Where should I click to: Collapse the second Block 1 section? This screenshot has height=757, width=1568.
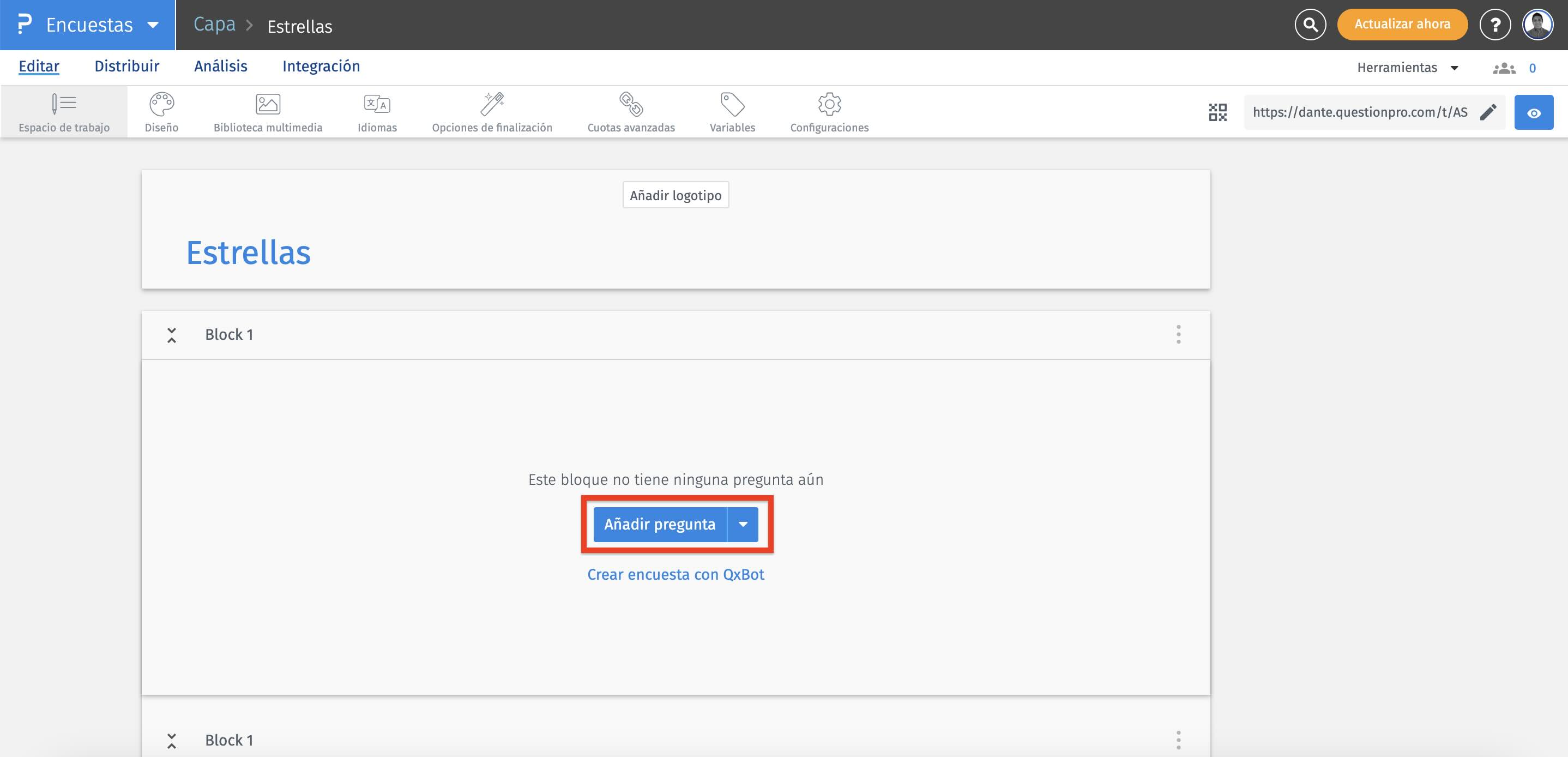pos(172,741)
